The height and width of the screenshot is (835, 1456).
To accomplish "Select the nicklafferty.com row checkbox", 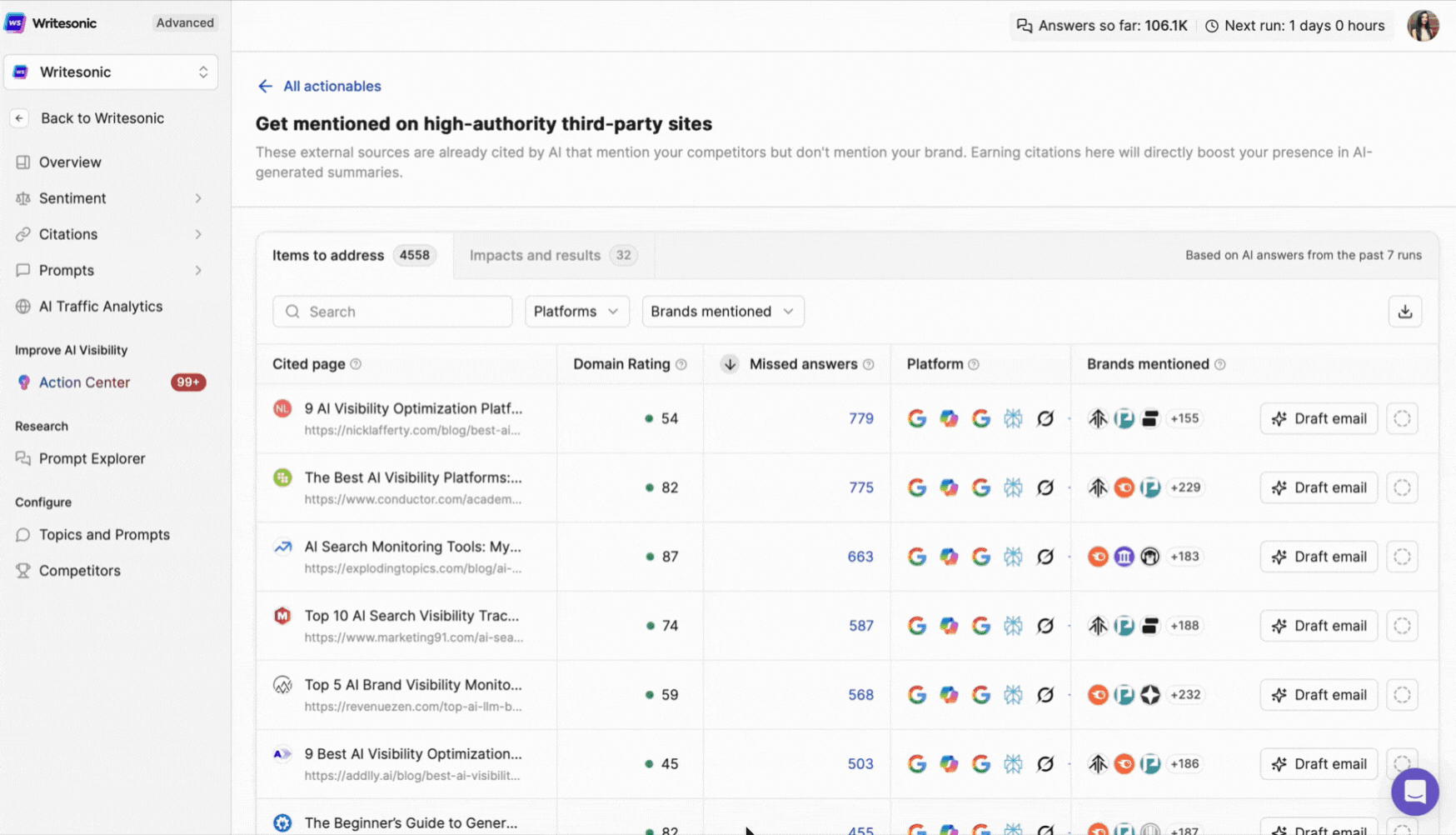I will pos(1403,418).
